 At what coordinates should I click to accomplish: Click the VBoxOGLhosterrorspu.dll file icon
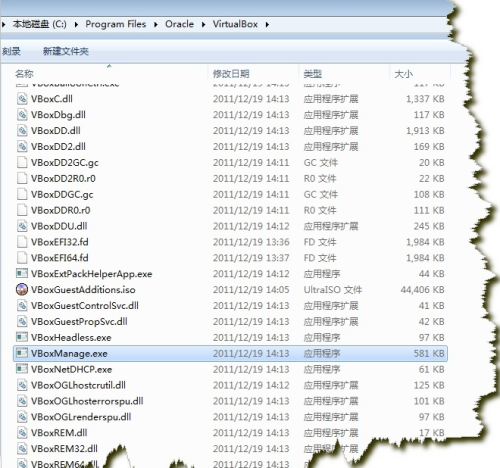pyautogui.click(x=22, y=401)
